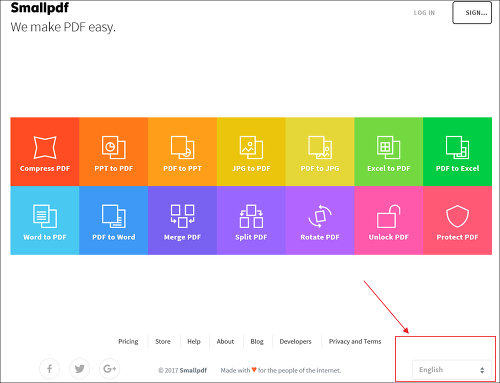This screenshot has height=383, width=500.
Task: Click the Smallpdf name in copyright notice
Action: (x=193, y=370)
